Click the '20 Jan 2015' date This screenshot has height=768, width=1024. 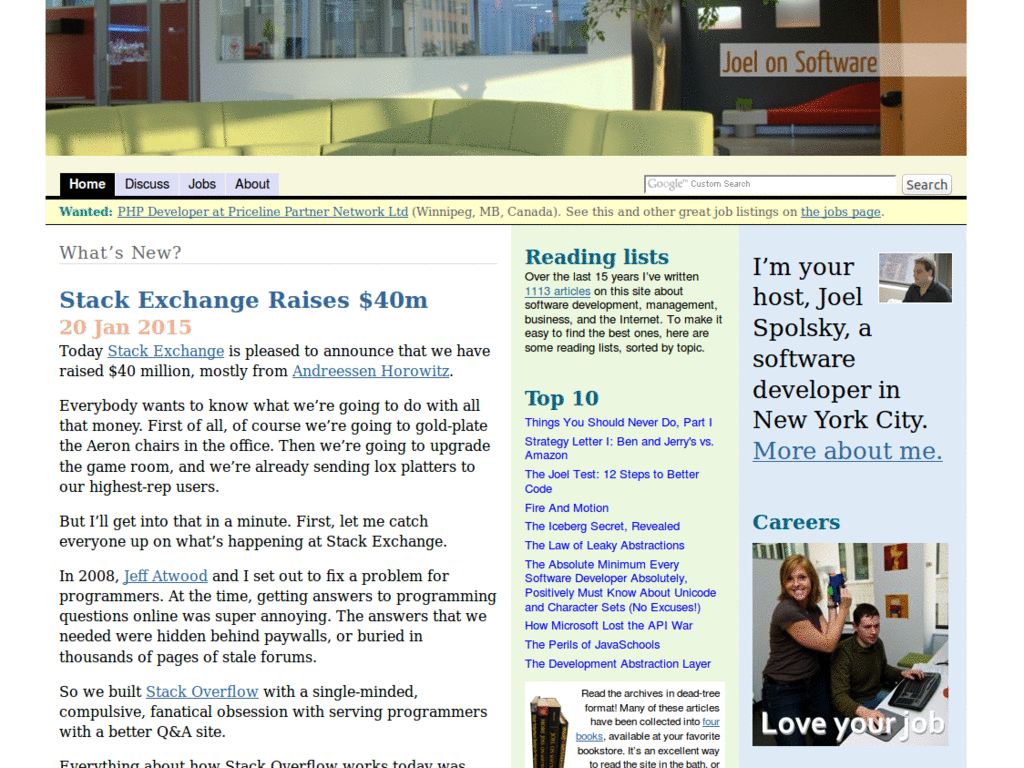coord(125,327)
